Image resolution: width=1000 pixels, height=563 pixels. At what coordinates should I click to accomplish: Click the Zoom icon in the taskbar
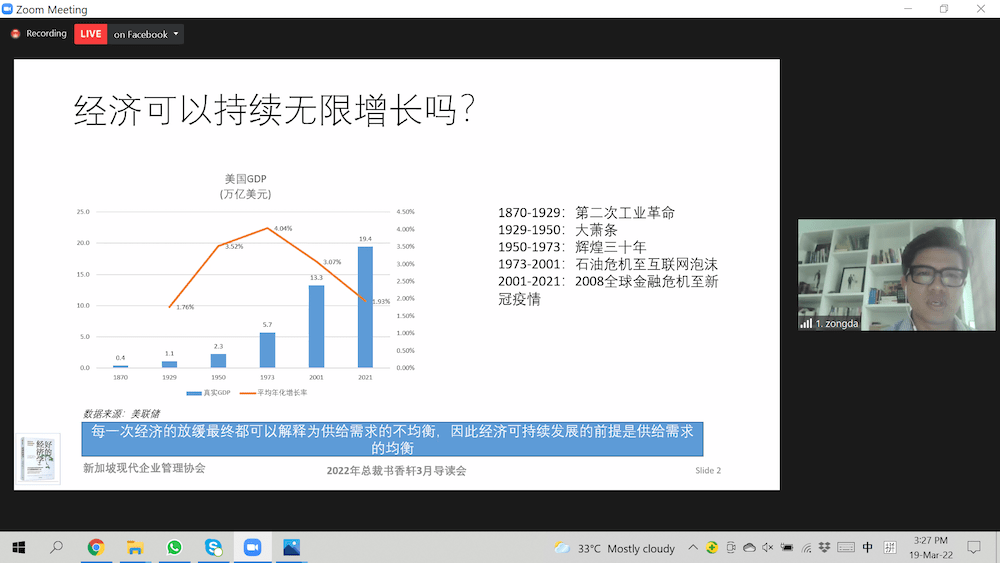252,547
